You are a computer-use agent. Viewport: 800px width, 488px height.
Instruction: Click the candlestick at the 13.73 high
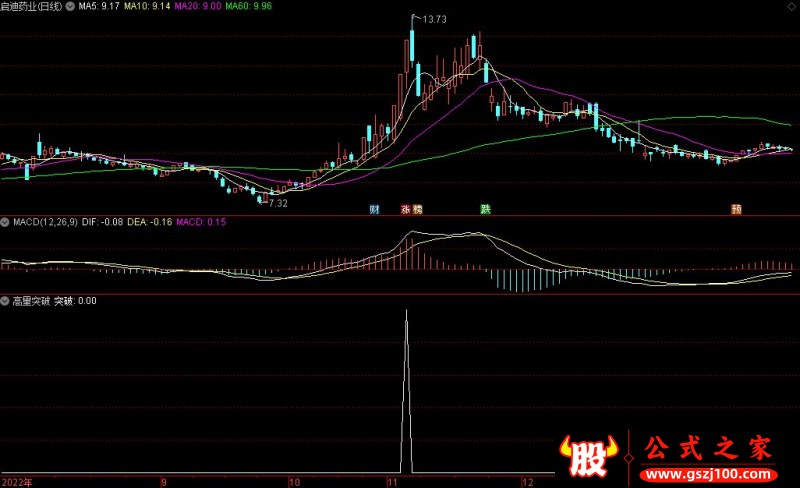point(412,46)
